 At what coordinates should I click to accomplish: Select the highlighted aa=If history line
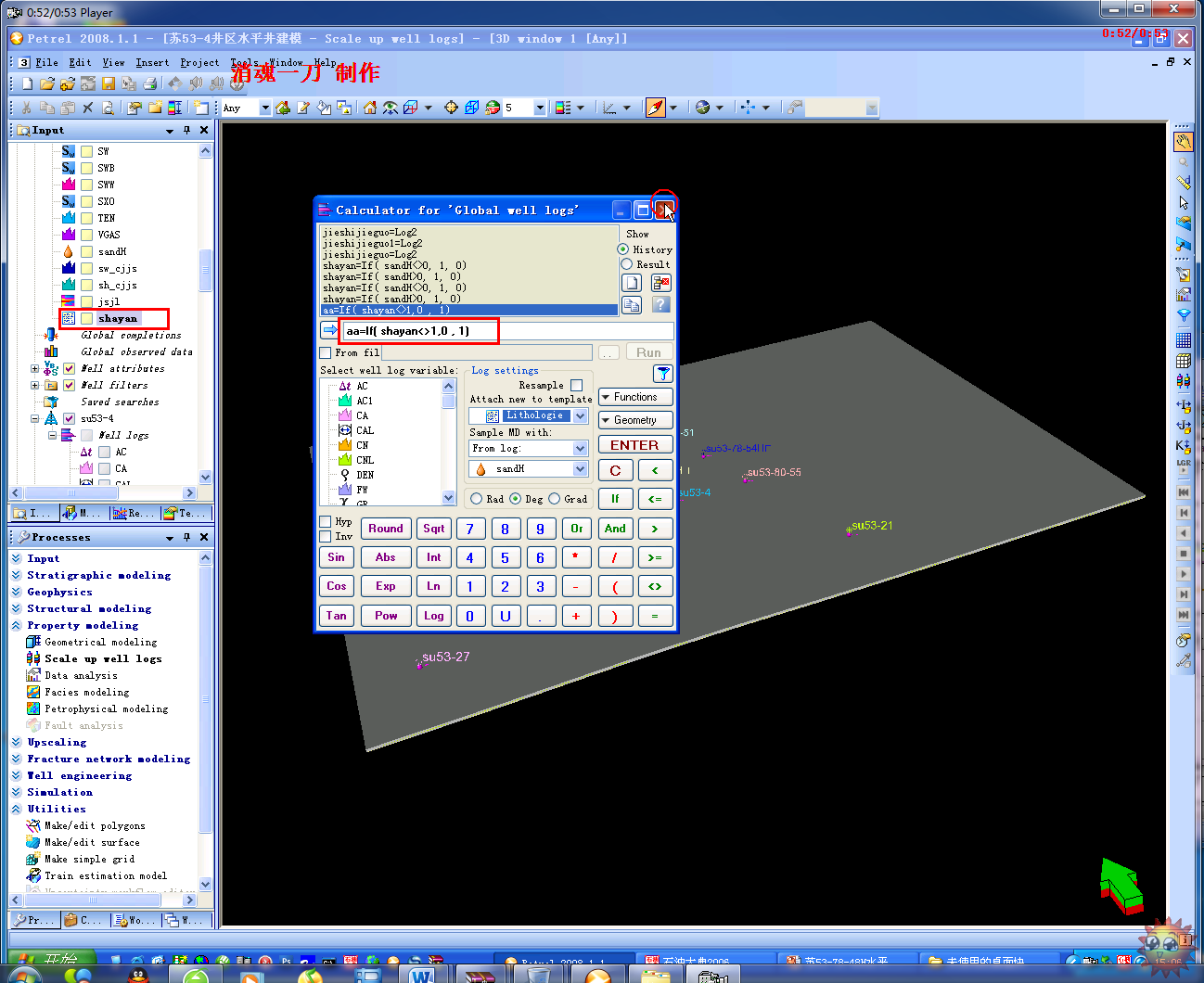coord(468,310)
